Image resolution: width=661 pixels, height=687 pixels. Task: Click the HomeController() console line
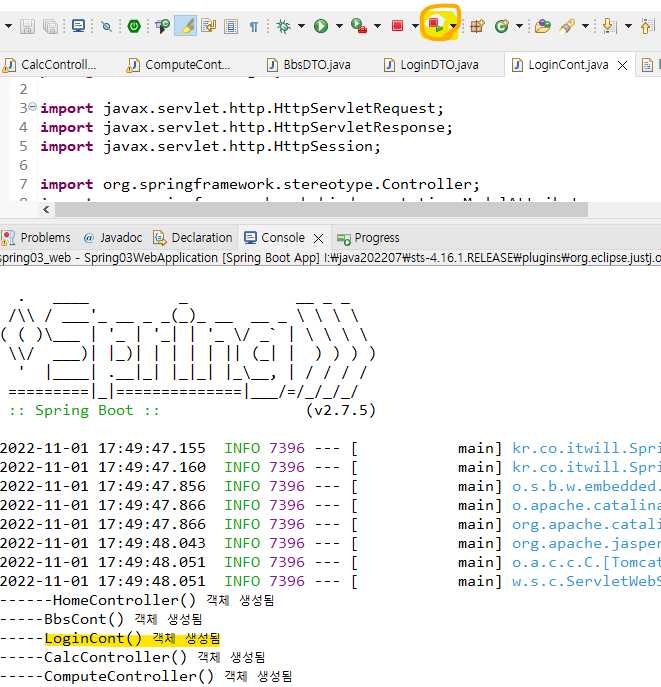coord(137,600)
